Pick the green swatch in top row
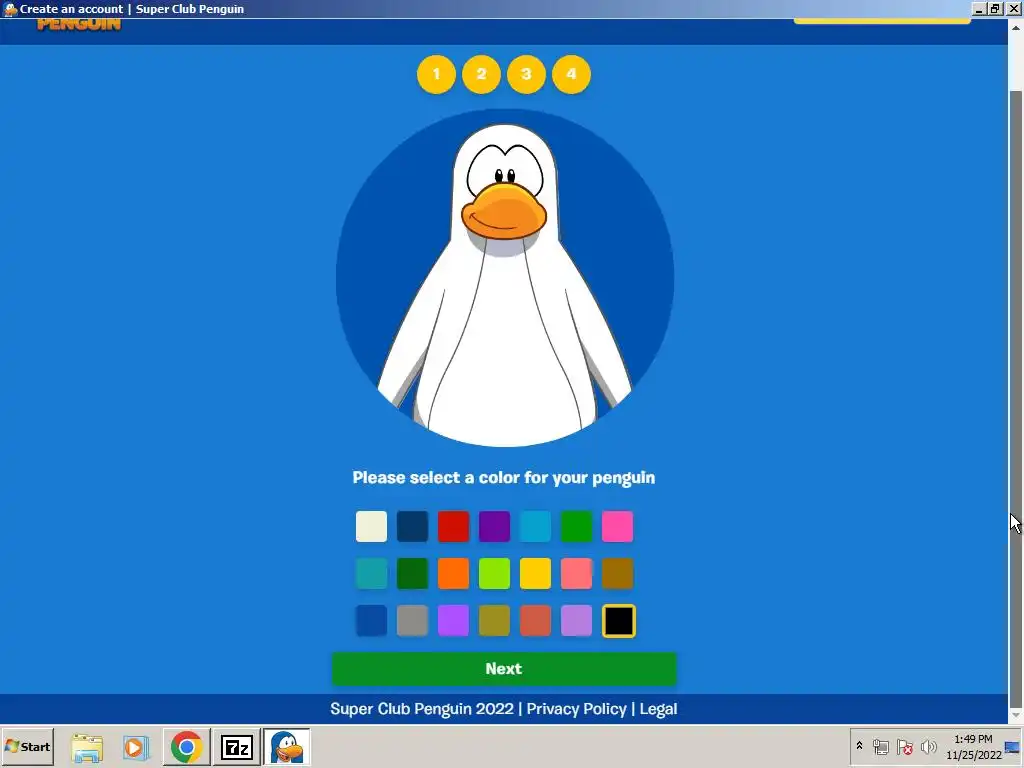This screenshot has width=1024, height=768. pyautogui.click(x=577, y=526)
